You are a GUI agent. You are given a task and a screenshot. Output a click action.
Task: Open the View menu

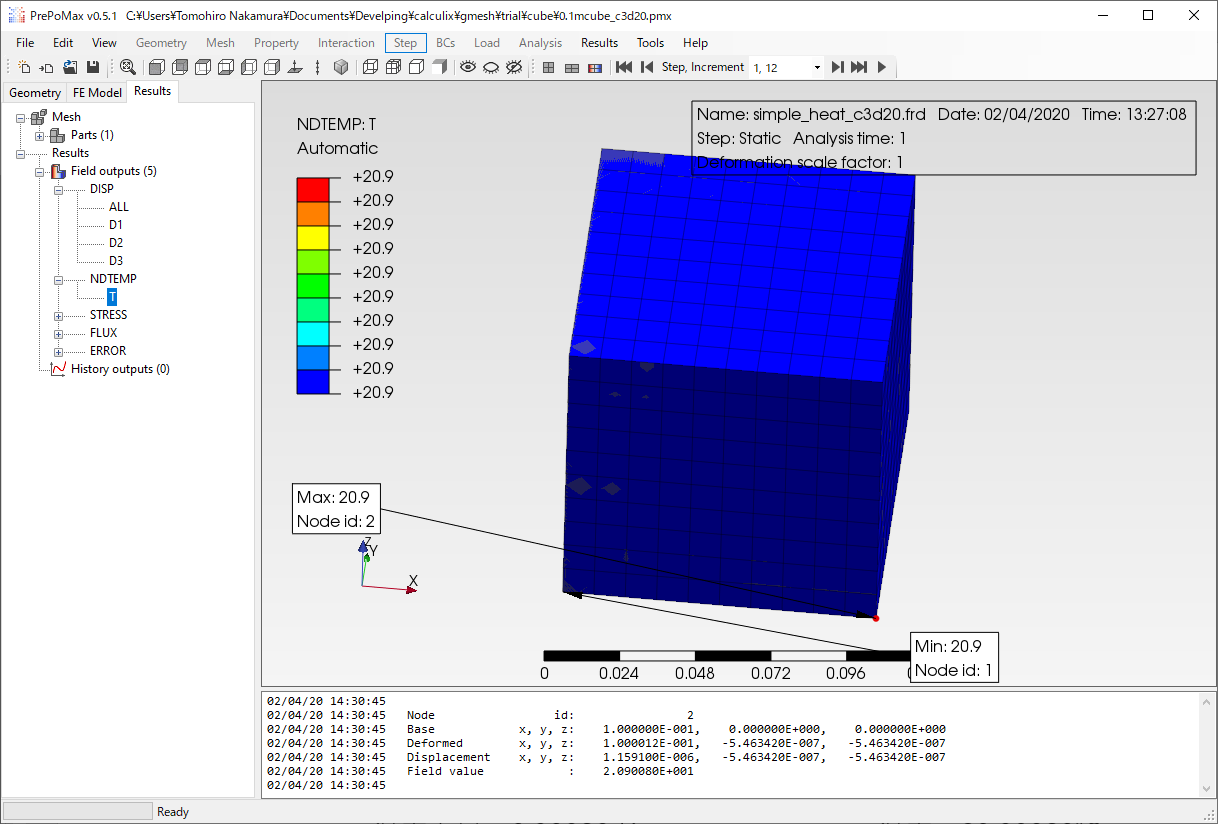[104, 43]
